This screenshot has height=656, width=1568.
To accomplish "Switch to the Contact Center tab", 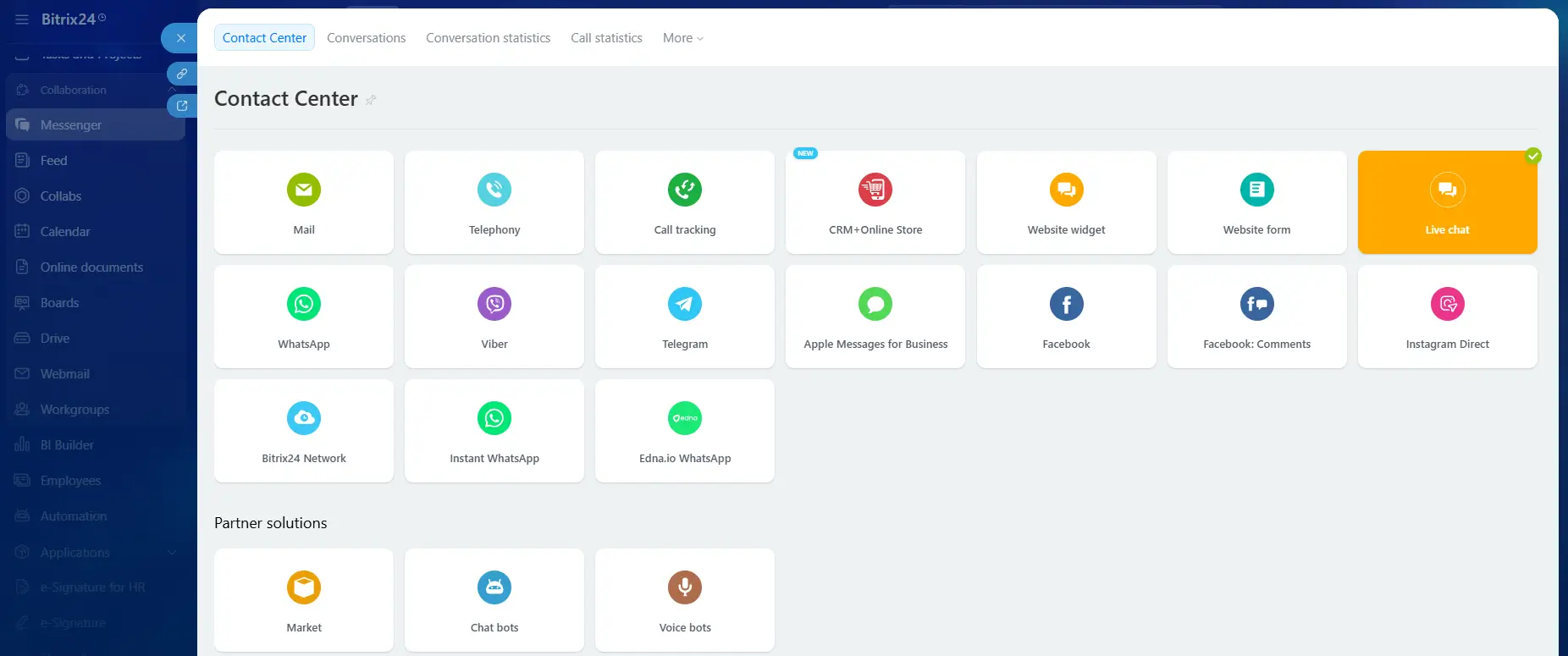I will (264, 38).
